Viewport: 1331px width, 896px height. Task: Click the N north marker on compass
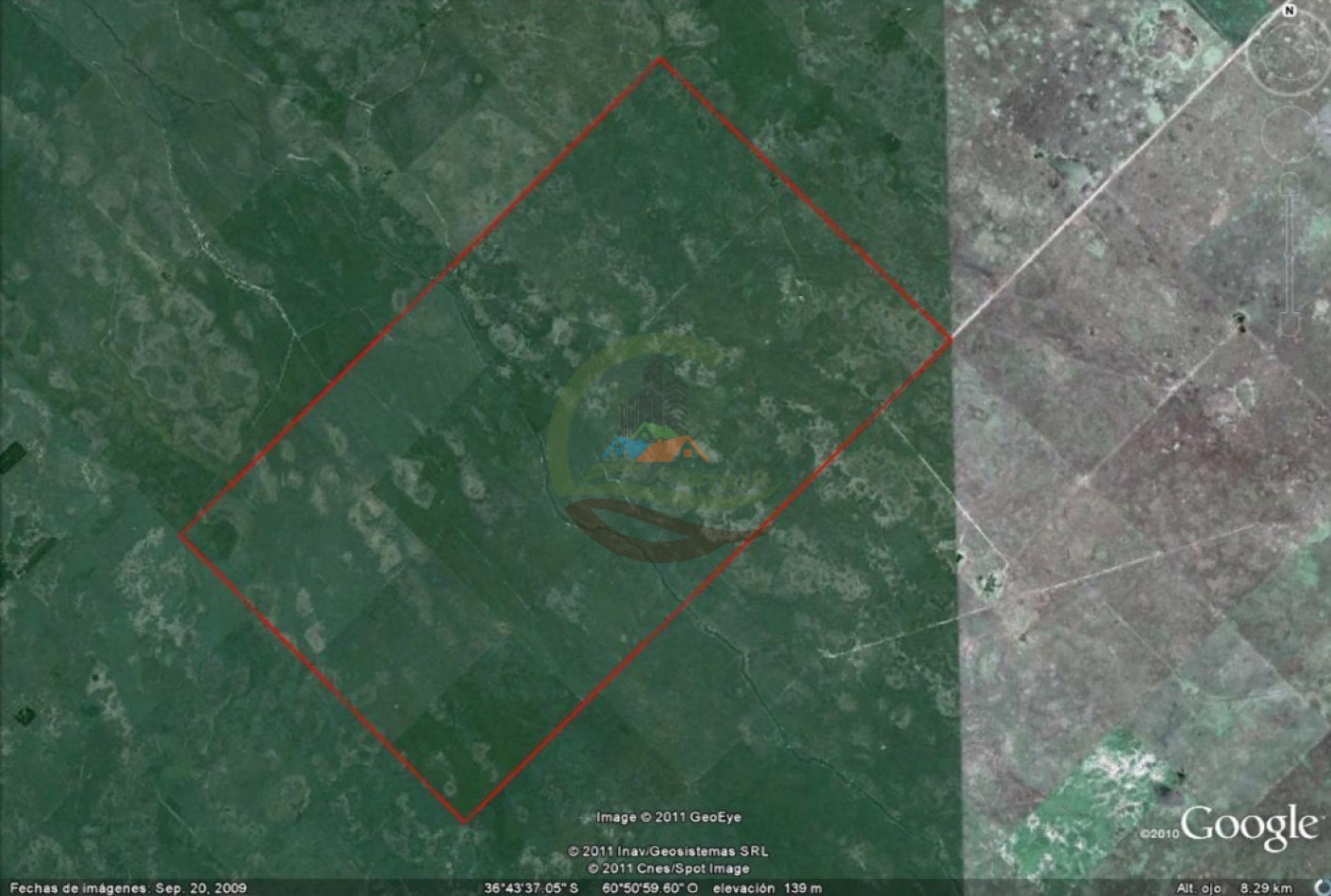coord(1289,10)
